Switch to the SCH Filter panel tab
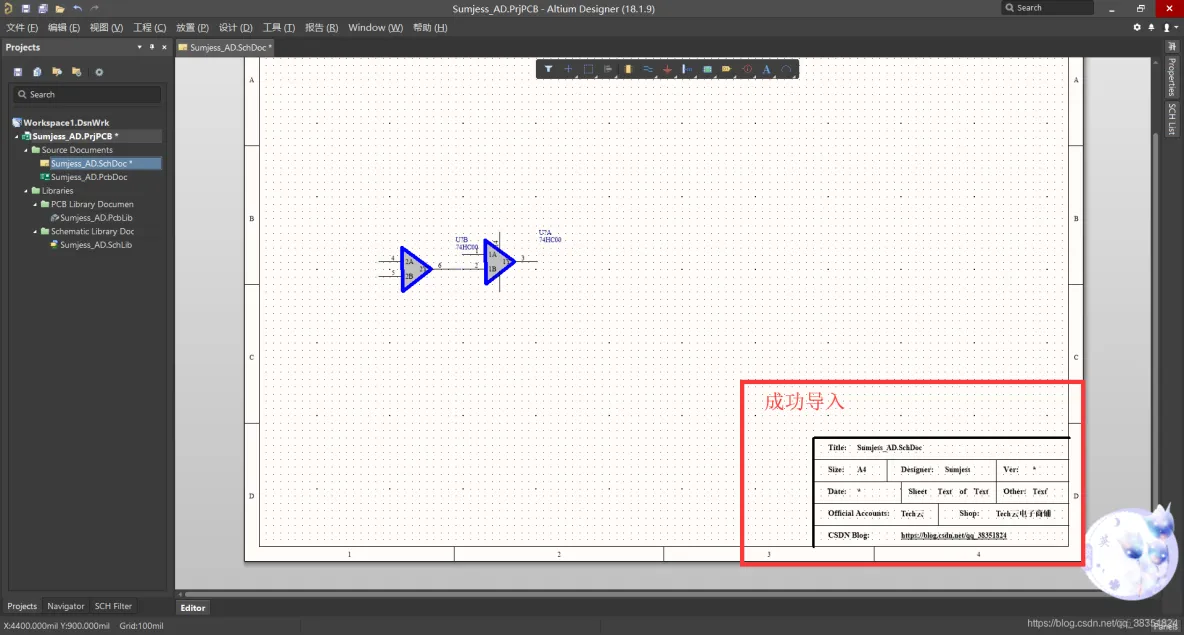1184x635 pixels. 113,606
